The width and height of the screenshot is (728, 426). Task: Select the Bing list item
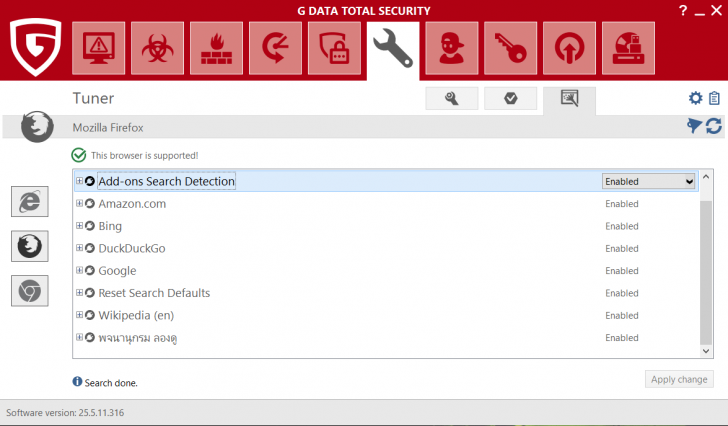point(110,226)
